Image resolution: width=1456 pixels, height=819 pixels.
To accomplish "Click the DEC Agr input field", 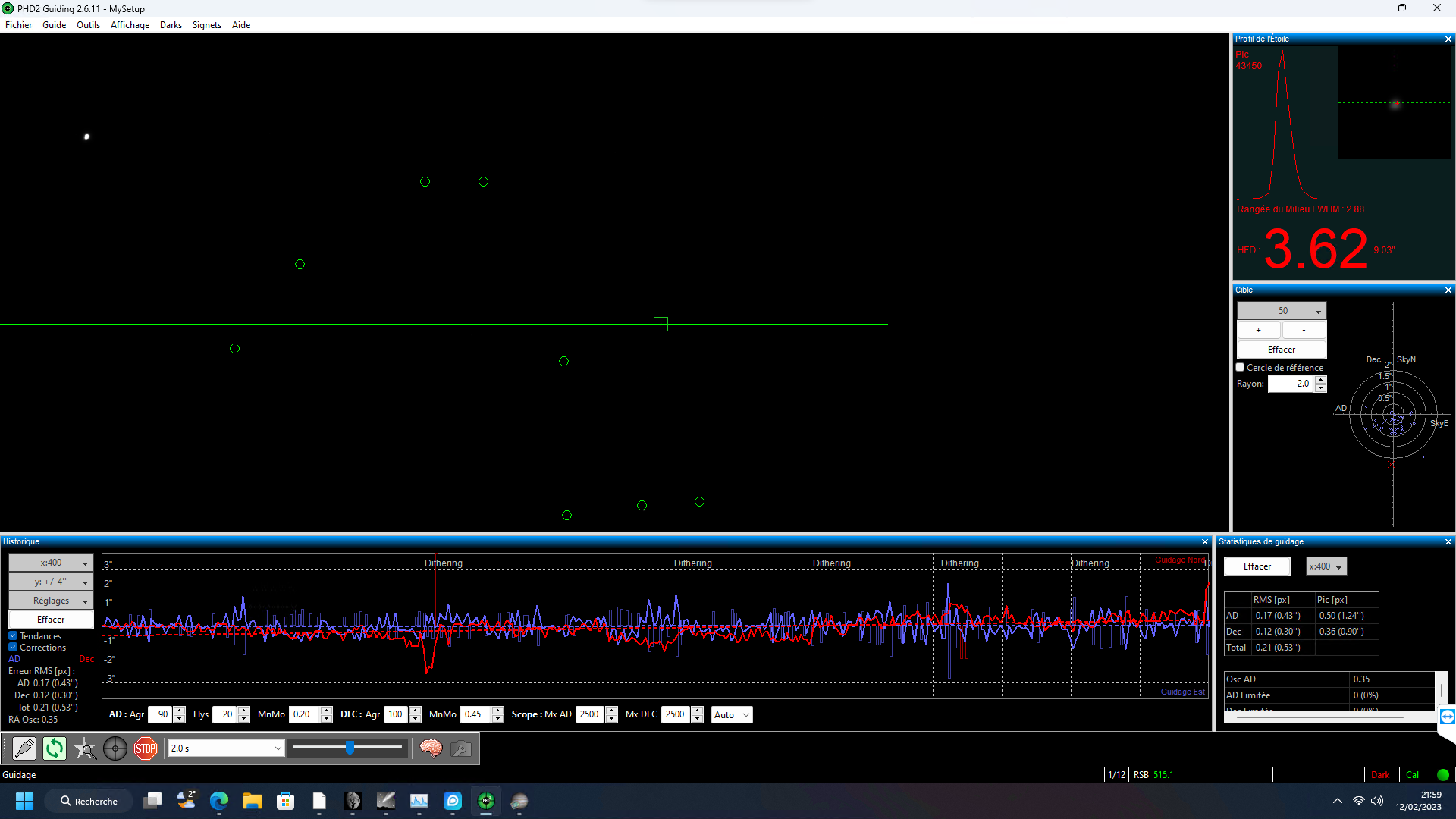I will [x=397, y=714].
